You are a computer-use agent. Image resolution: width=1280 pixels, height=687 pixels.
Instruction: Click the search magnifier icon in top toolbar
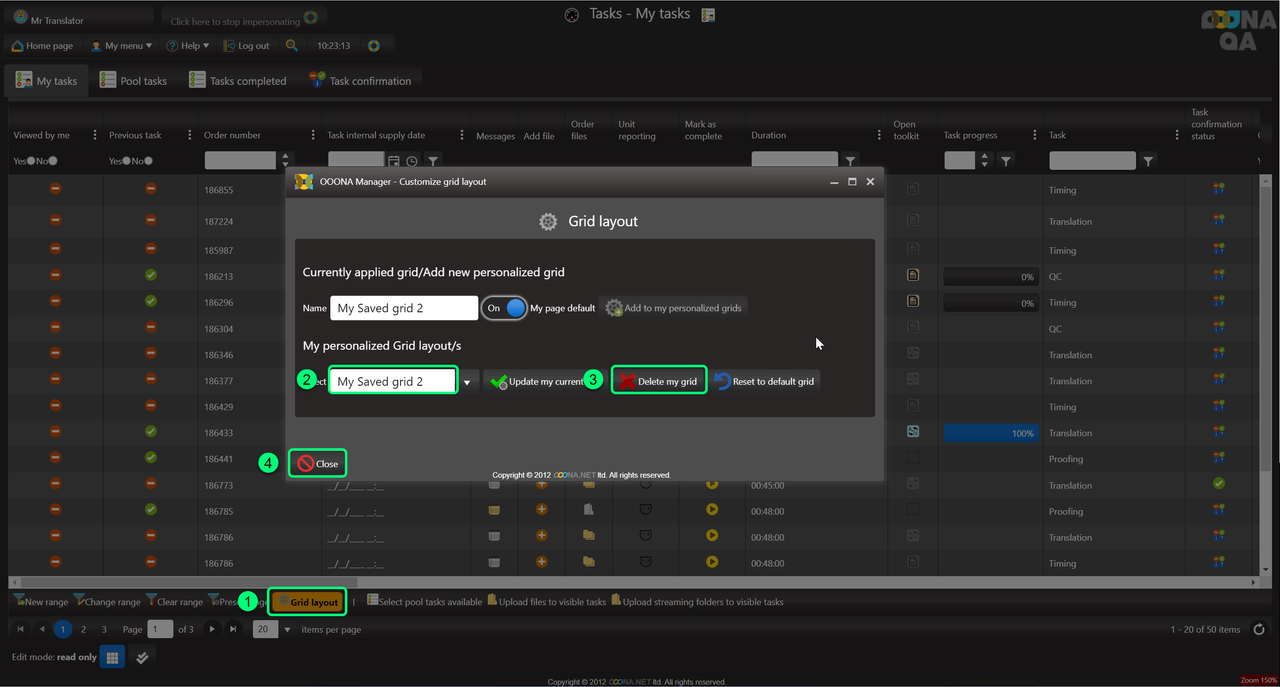pos(292,46)
